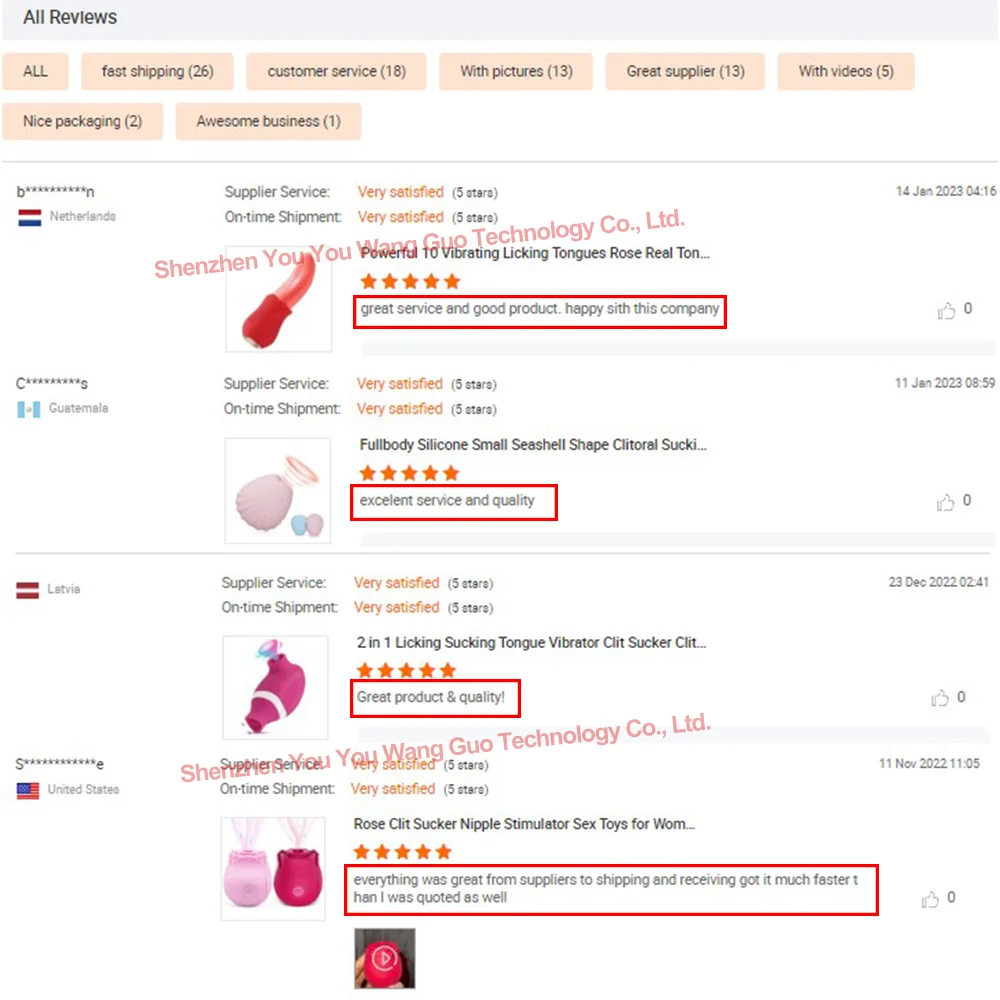
Task: Click thumbs-up icon on Latvia review
Action: pos(939,698)
